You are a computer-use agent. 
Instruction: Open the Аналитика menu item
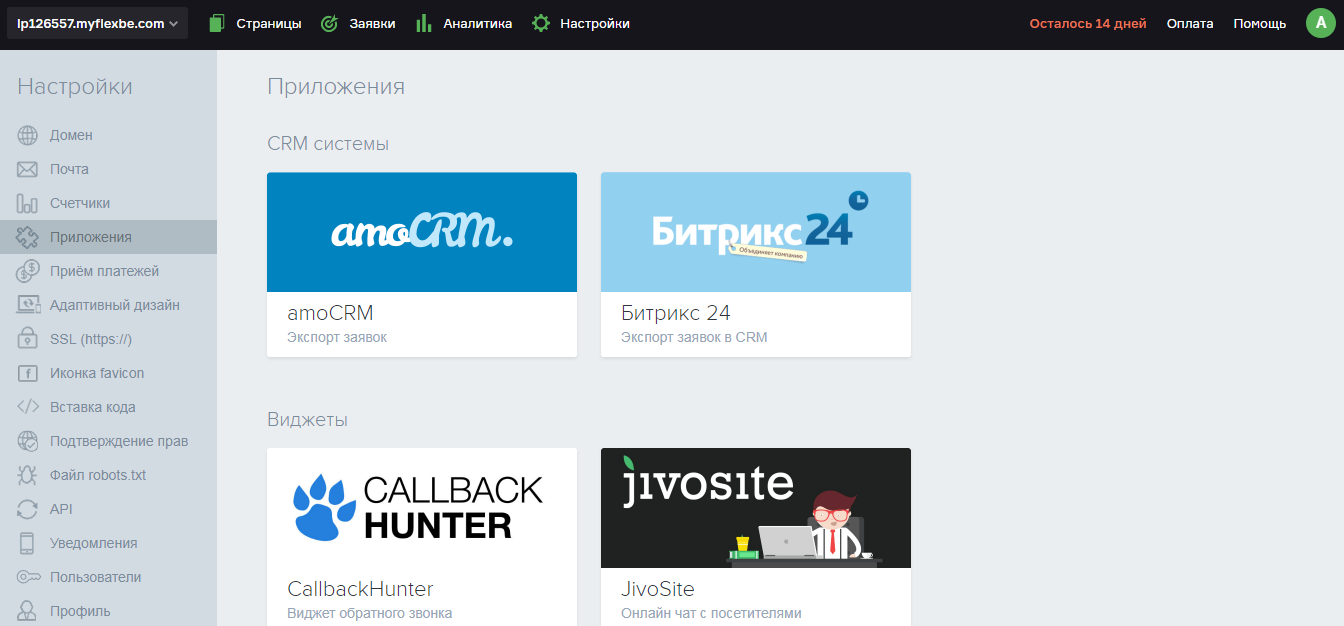tap(478, 23)
